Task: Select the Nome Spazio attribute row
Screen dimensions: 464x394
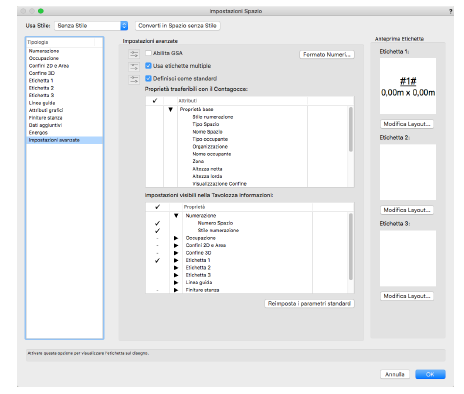Action: point(247,132)
